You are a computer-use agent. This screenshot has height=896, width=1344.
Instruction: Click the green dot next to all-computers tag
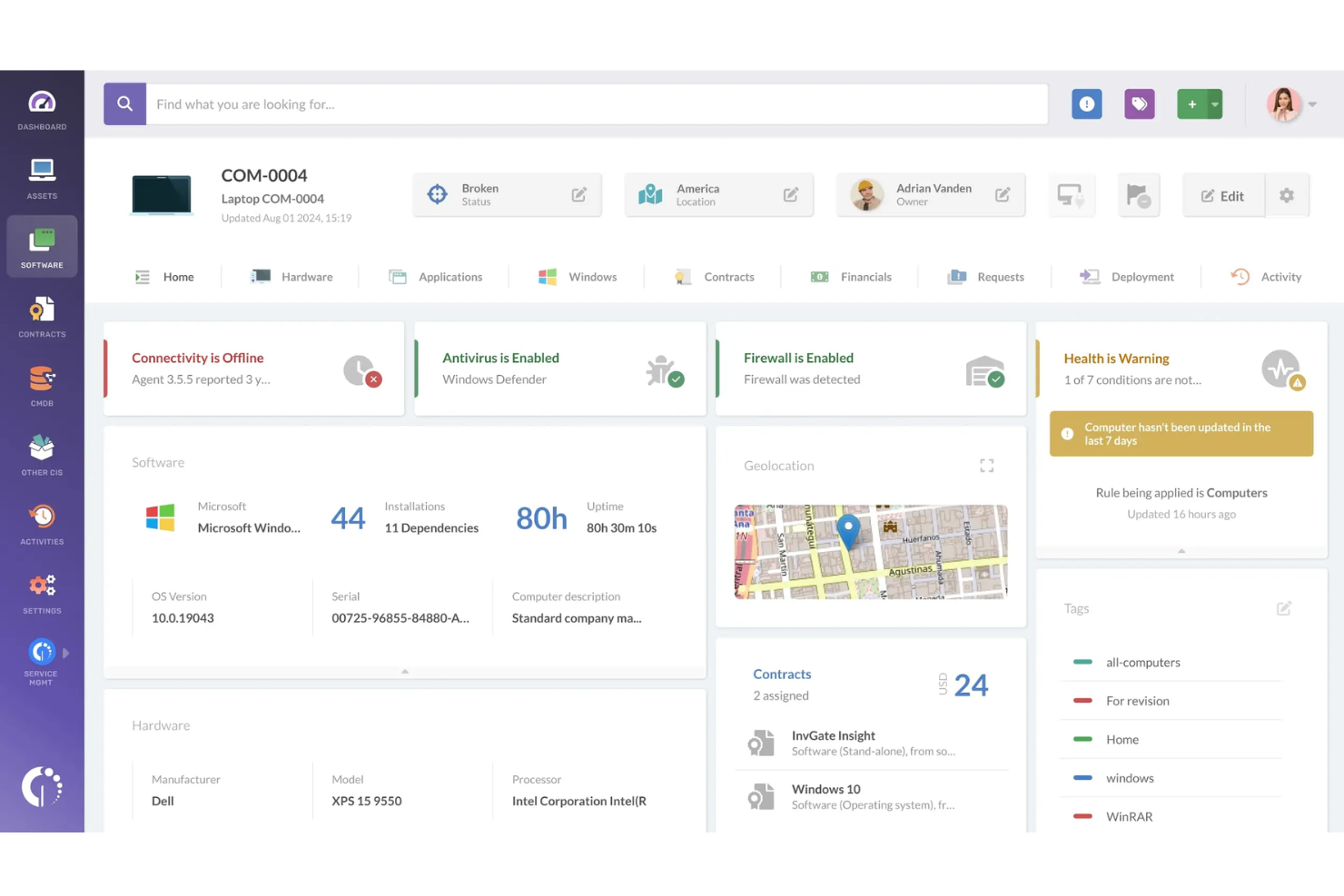click(x=1082, y=662)
